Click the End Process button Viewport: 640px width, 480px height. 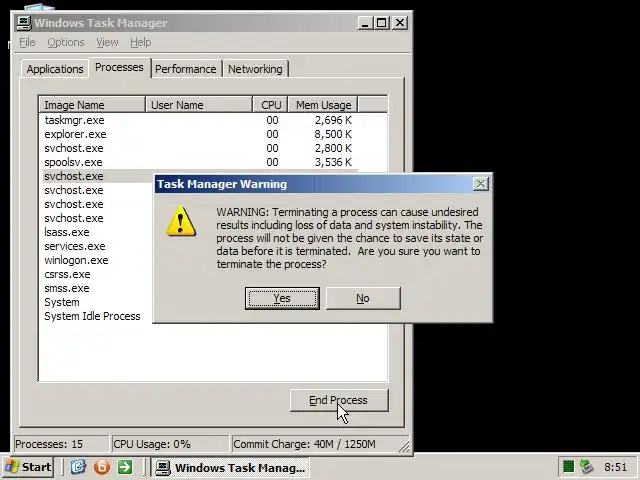click(339, 400)
